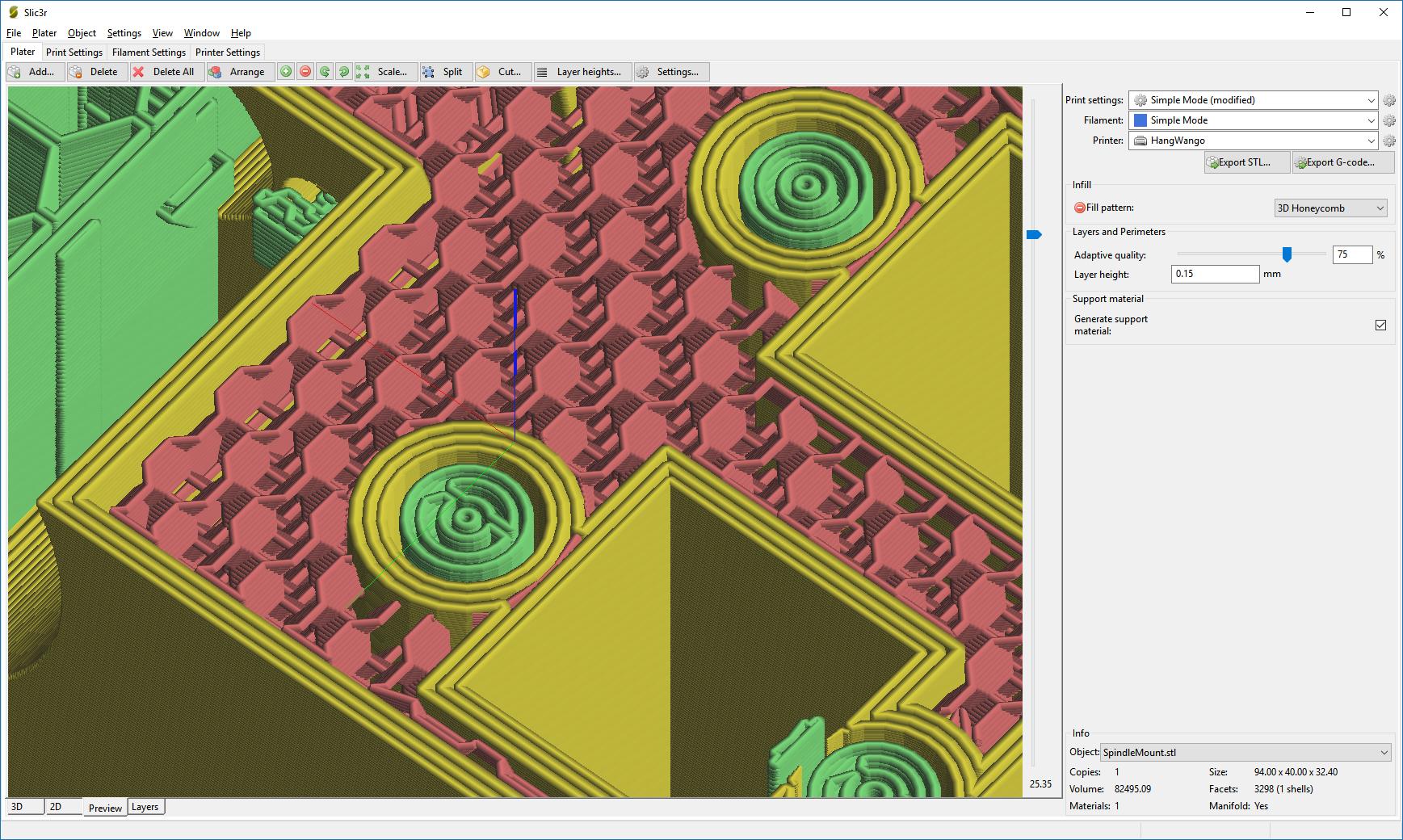This screenshot has width=1403, height=840.
Task: Open the Scale tool in the toolbar
Action: [x=386, y=72]
